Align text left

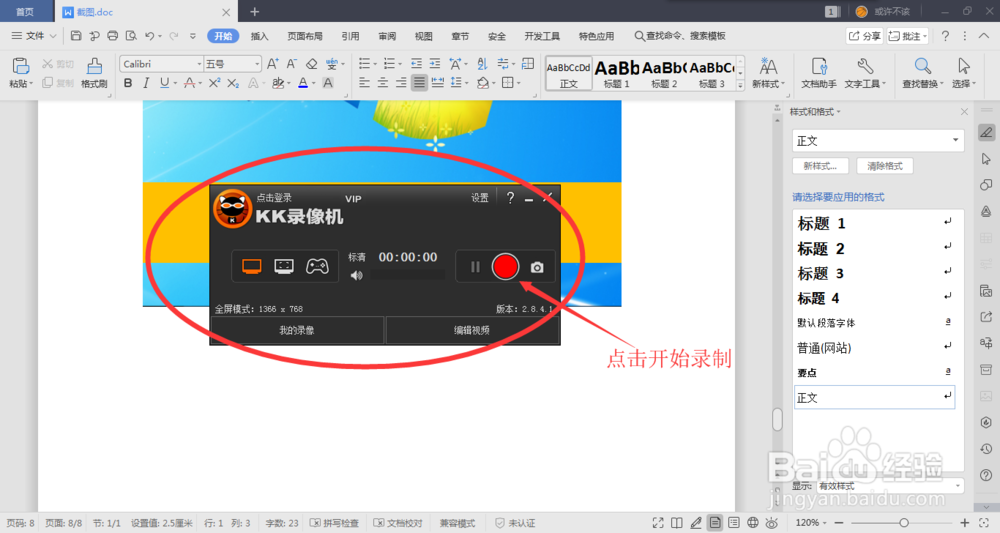point(364,83)
